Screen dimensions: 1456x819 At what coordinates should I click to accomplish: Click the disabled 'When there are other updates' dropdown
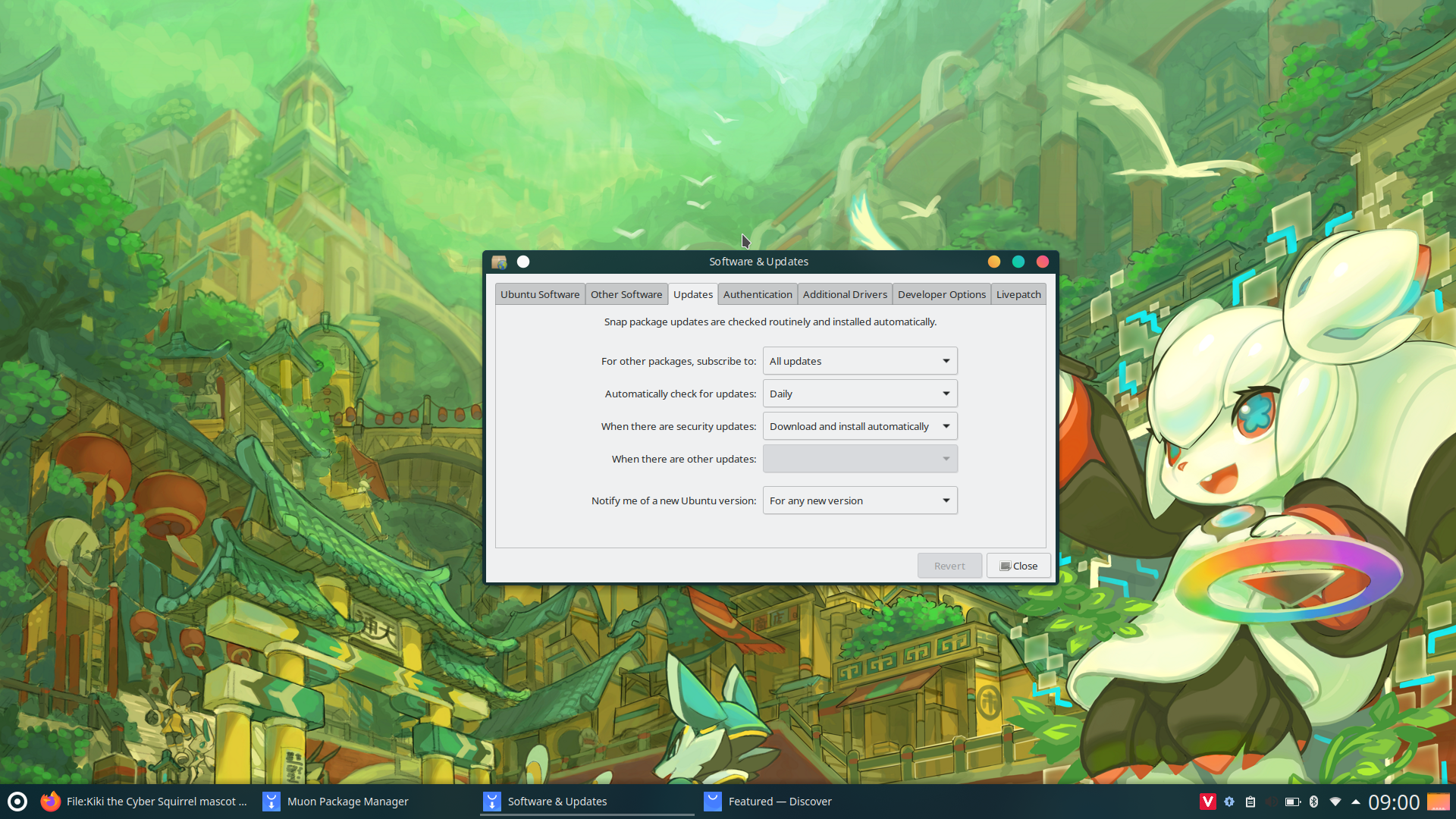860,459
